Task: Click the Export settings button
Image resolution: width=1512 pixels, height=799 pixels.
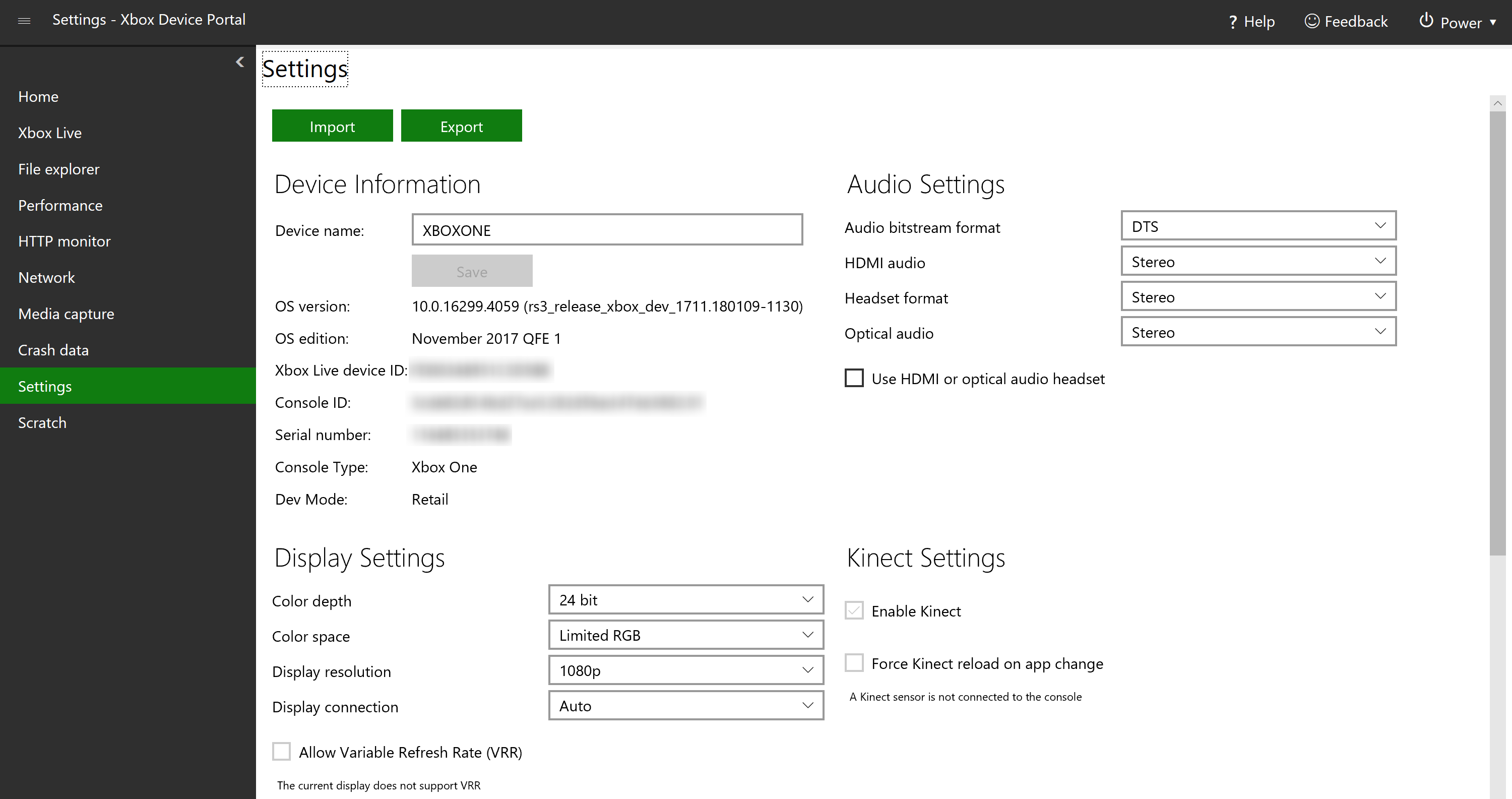Action: 462,126
